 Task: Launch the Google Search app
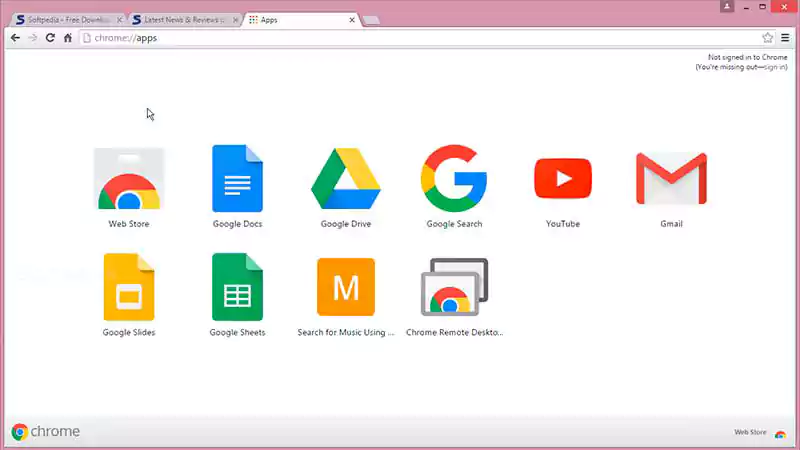click(454, 179)
